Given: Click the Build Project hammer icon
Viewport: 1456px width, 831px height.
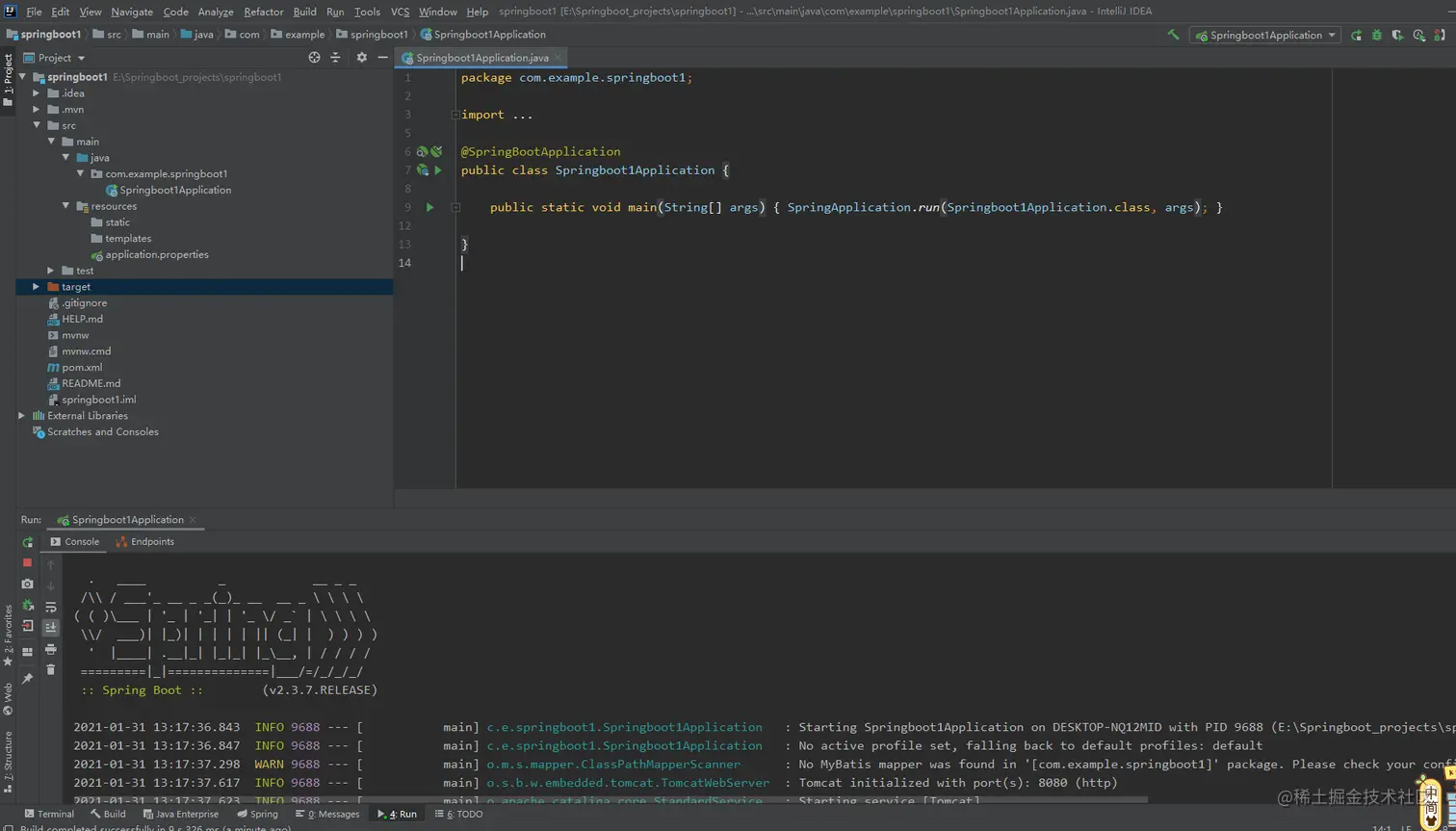Looking at the screenshot, I should tap(1173, 35).
